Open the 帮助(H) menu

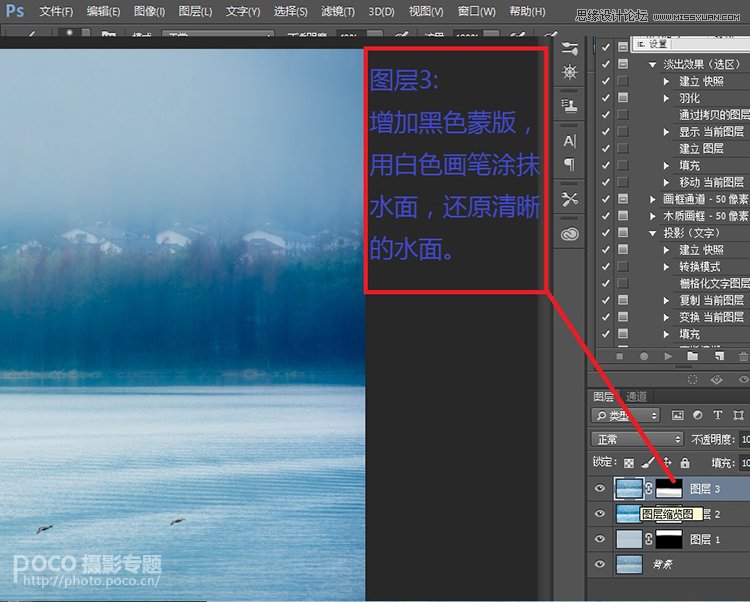point(527,11)
